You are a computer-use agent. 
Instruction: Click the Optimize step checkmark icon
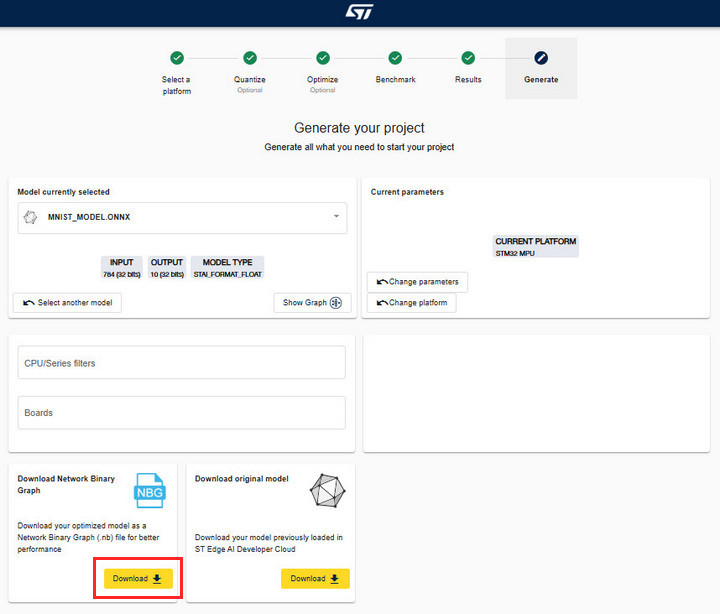(x=323, y=58)
